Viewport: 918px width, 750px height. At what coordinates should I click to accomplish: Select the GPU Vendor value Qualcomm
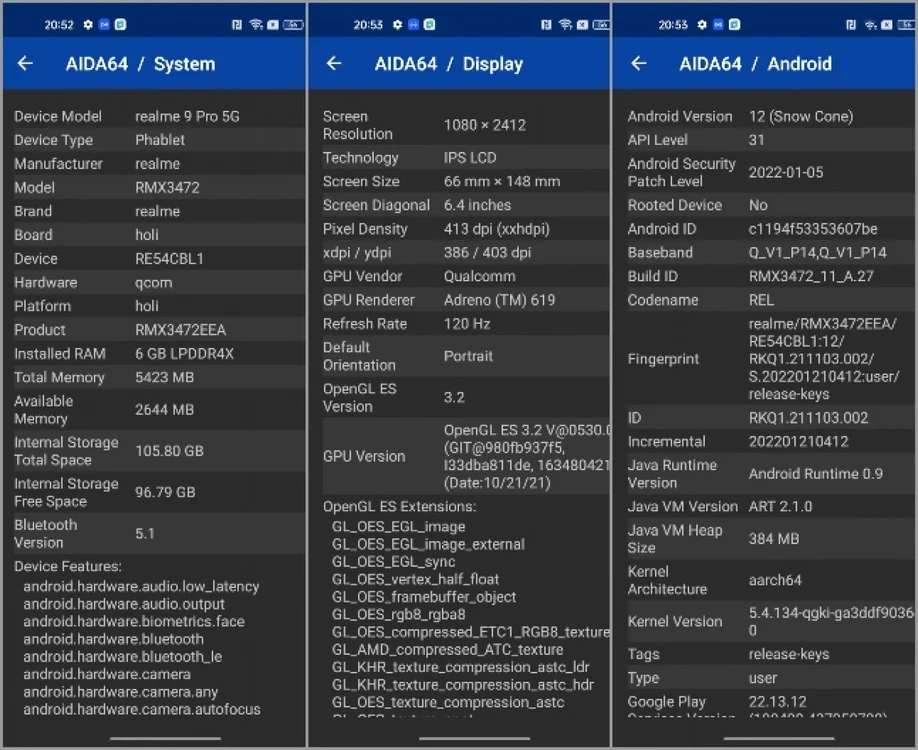pos(479,276)
